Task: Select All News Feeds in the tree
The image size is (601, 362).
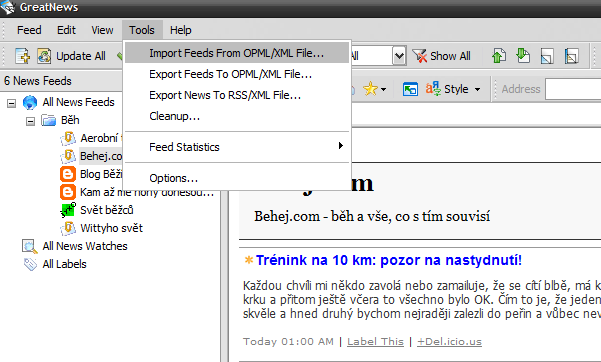Action: [x=78, y=102]
